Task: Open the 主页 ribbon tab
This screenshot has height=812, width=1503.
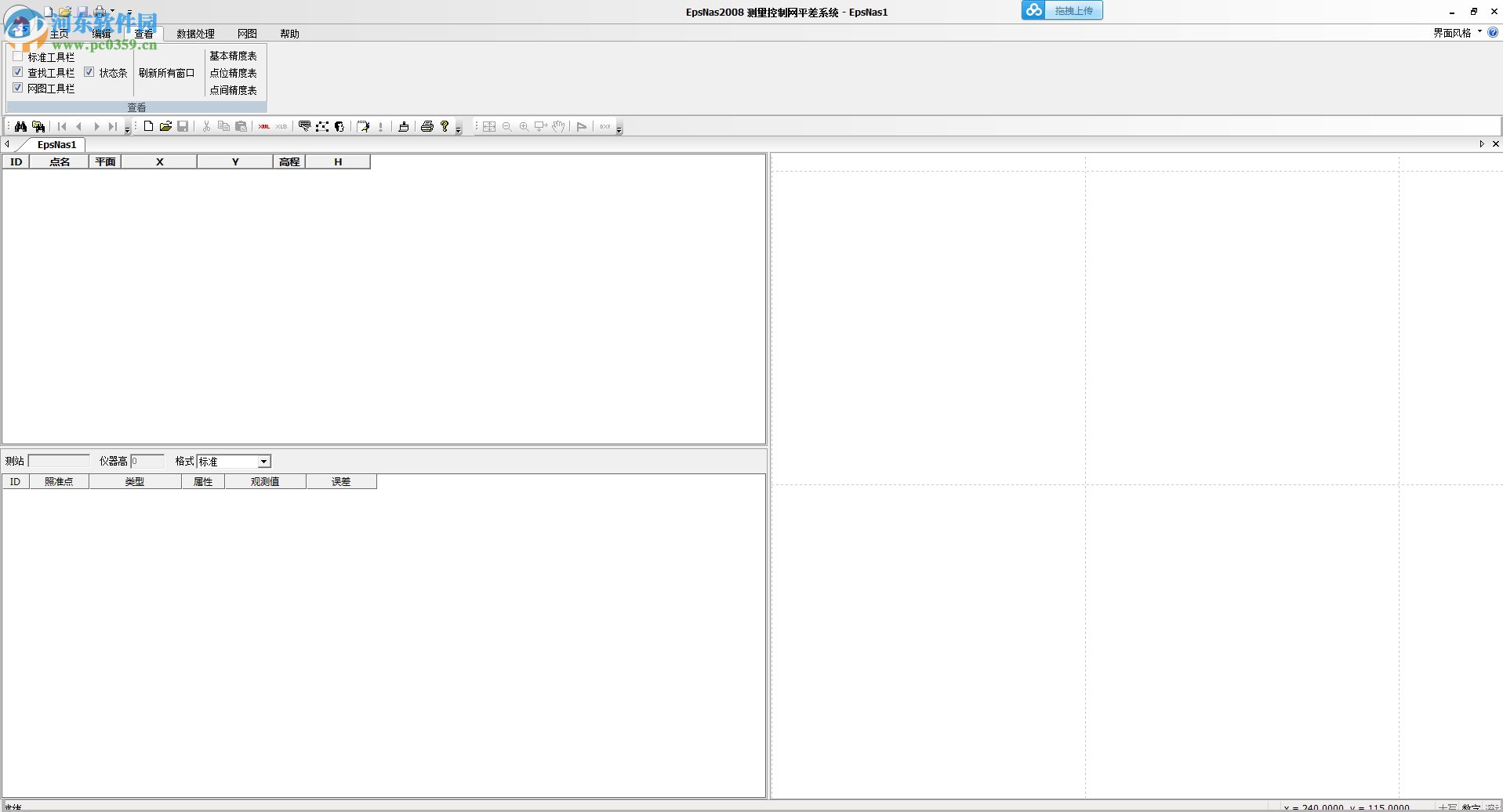Action: pos(60,34)
